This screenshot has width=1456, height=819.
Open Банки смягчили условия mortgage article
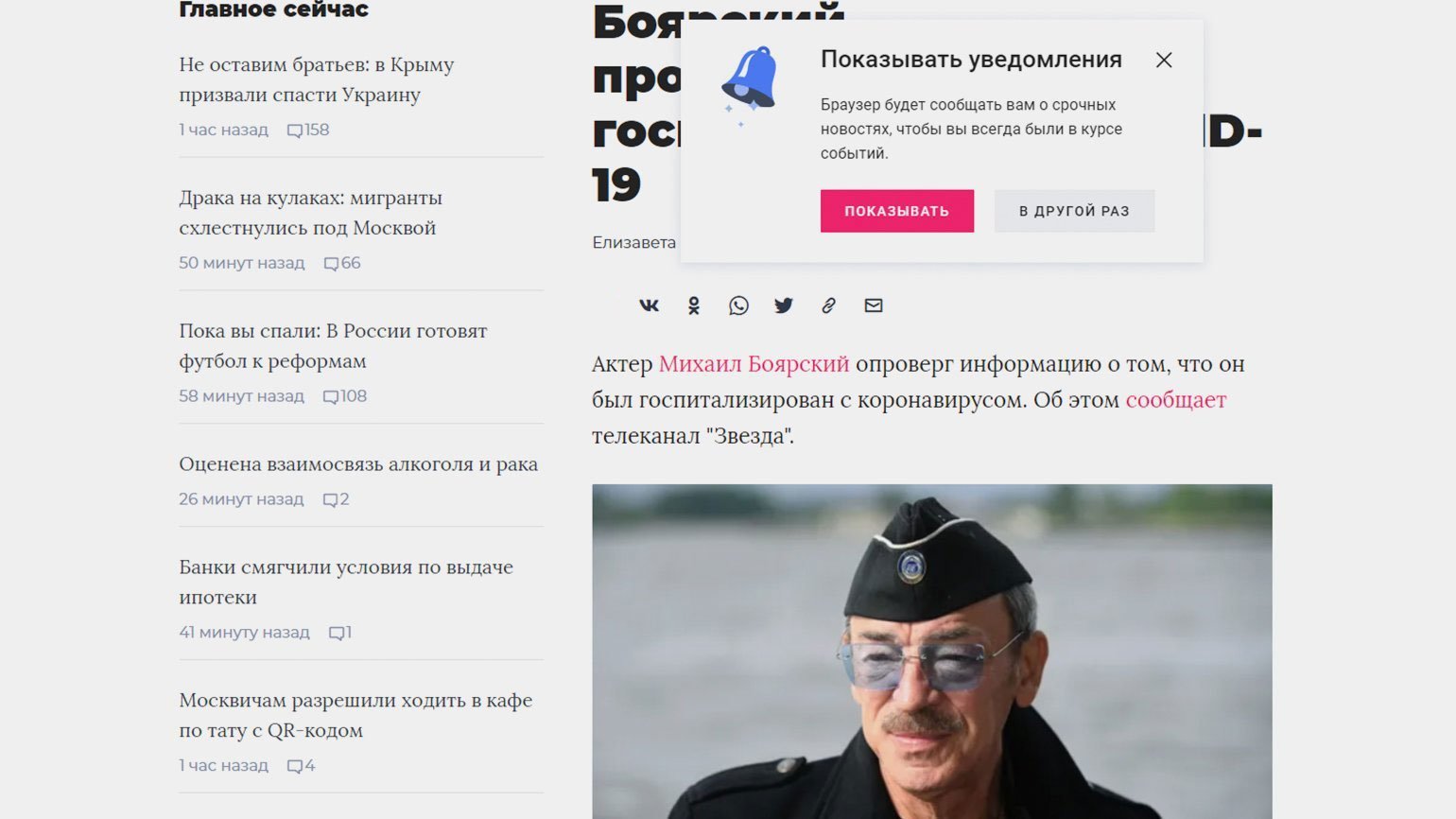point(346,583)
